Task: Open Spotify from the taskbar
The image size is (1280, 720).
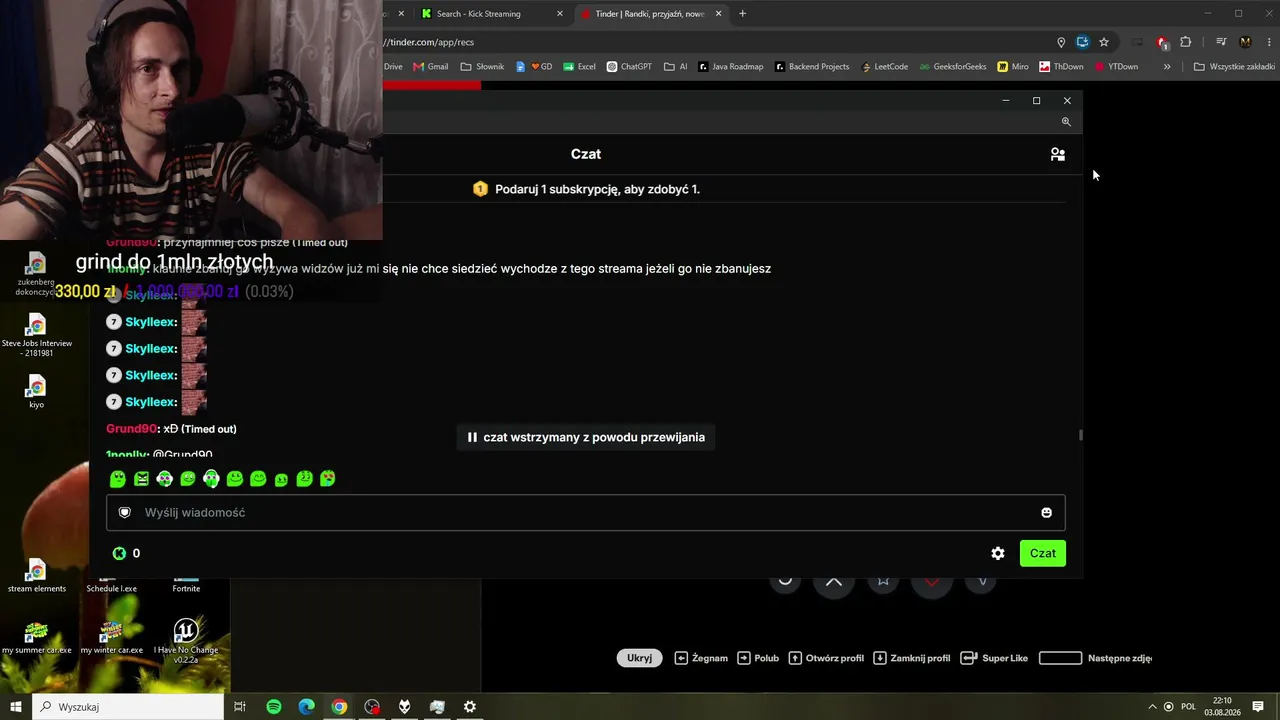Action: click(274, 707)
